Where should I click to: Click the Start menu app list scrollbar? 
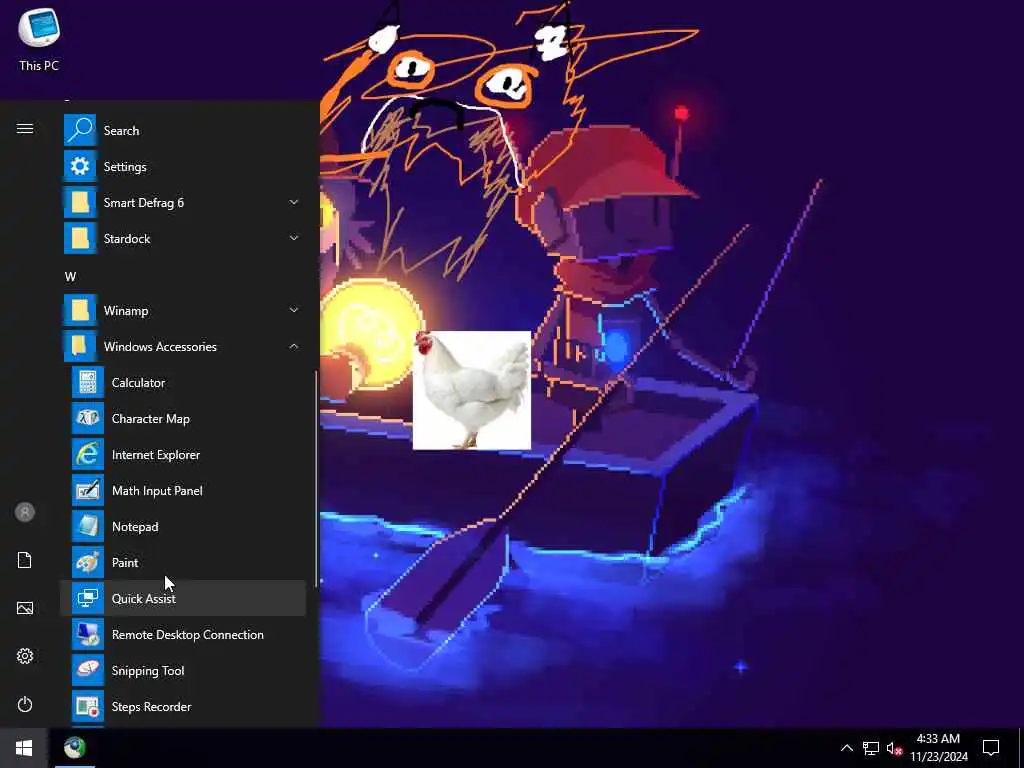tap(317, 479)
